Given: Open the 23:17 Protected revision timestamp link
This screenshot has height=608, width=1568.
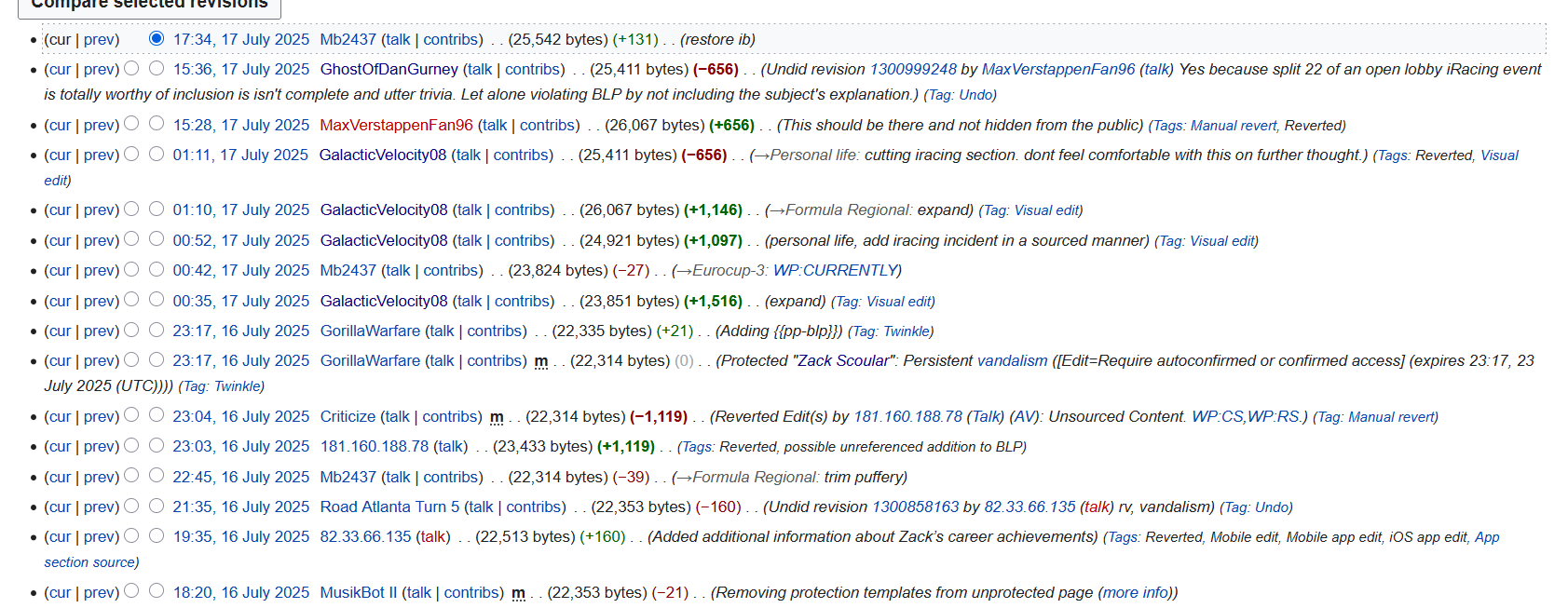Looking at the screenshot, I should pyautogui.click(x=241, y=360).
